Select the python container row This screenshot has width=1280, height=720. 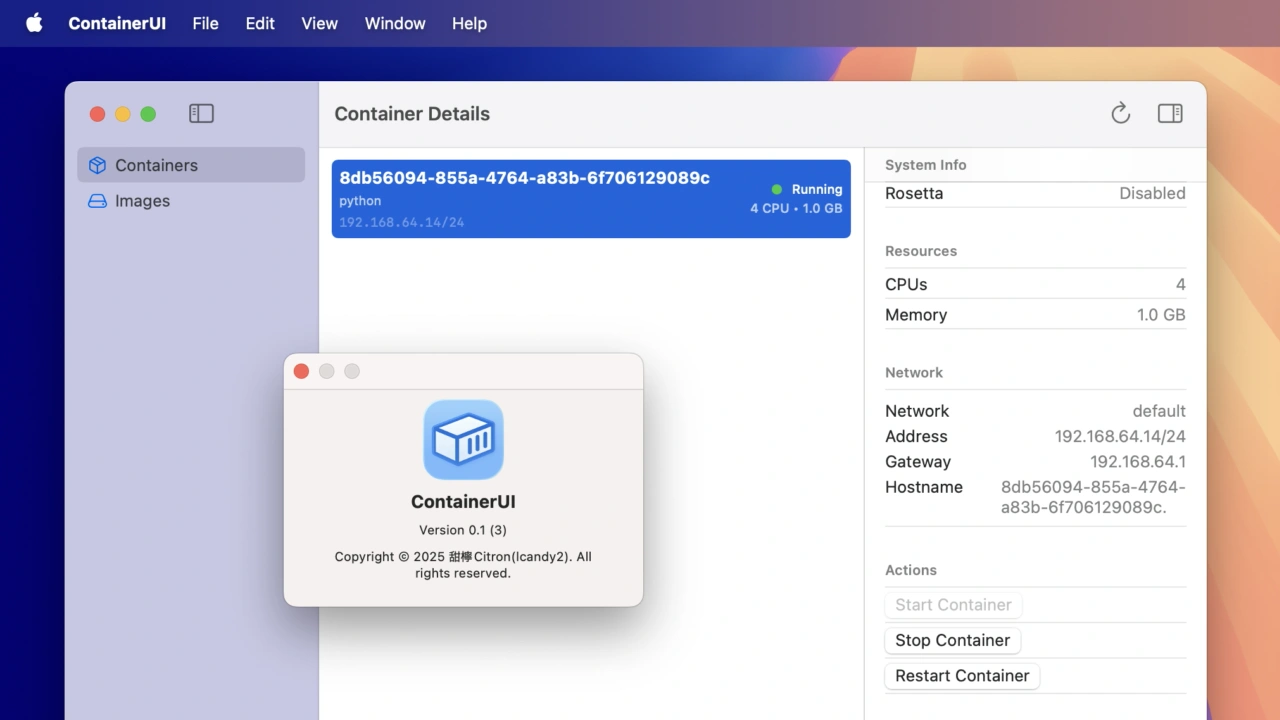[x=590, y=200]
